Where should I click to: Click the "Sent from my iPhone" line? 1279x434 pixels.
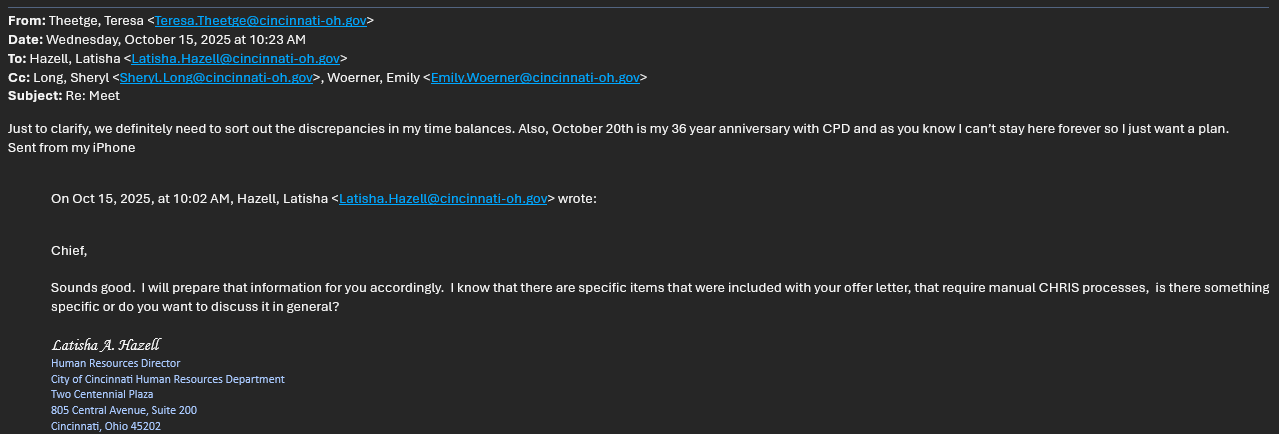pyautogui.click(x=71, y=148)
